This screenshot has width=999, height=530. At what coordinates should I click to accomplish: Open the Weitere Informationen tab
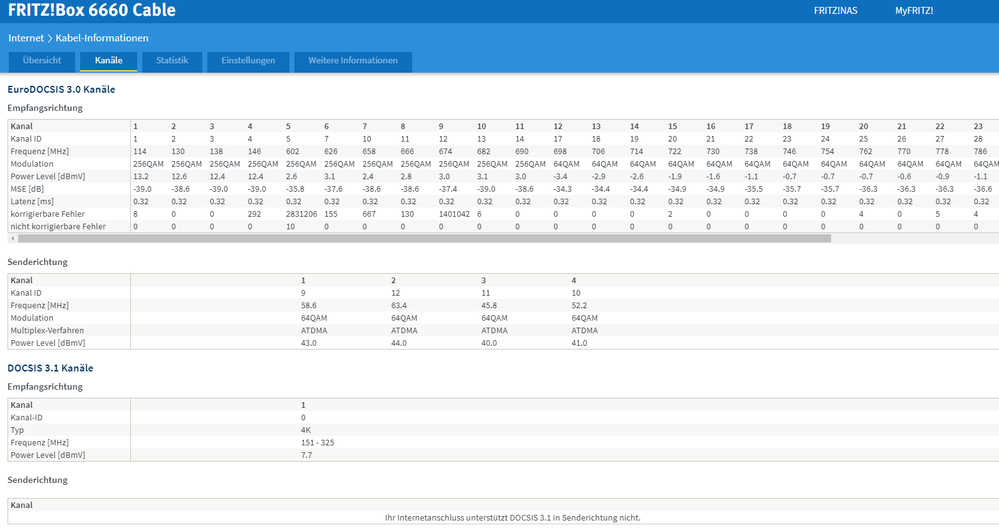[x=353, y=61]
